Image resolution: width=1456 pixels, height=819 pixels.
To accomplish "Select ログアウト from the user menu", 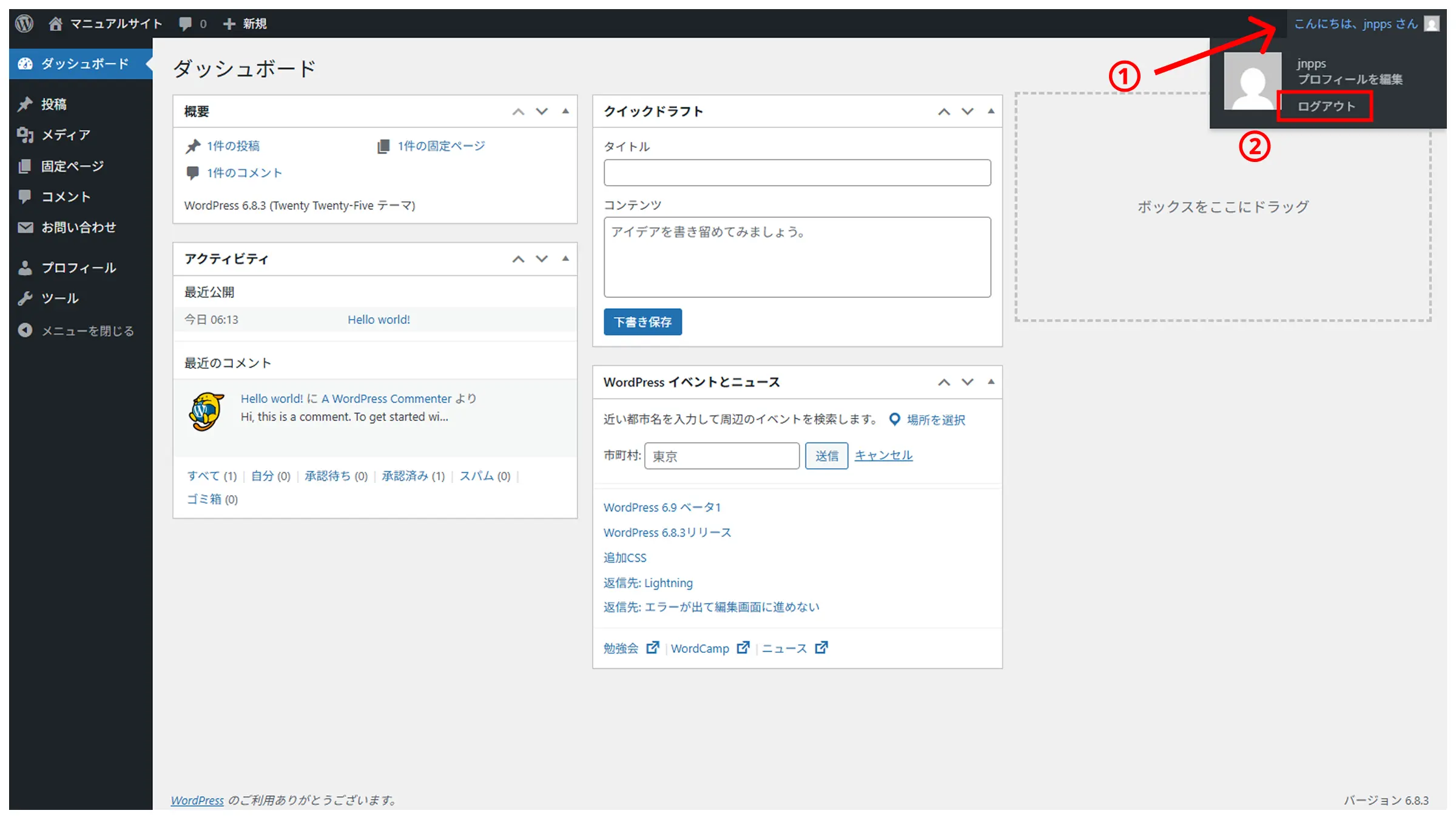I will click(x=1326, y=106).
